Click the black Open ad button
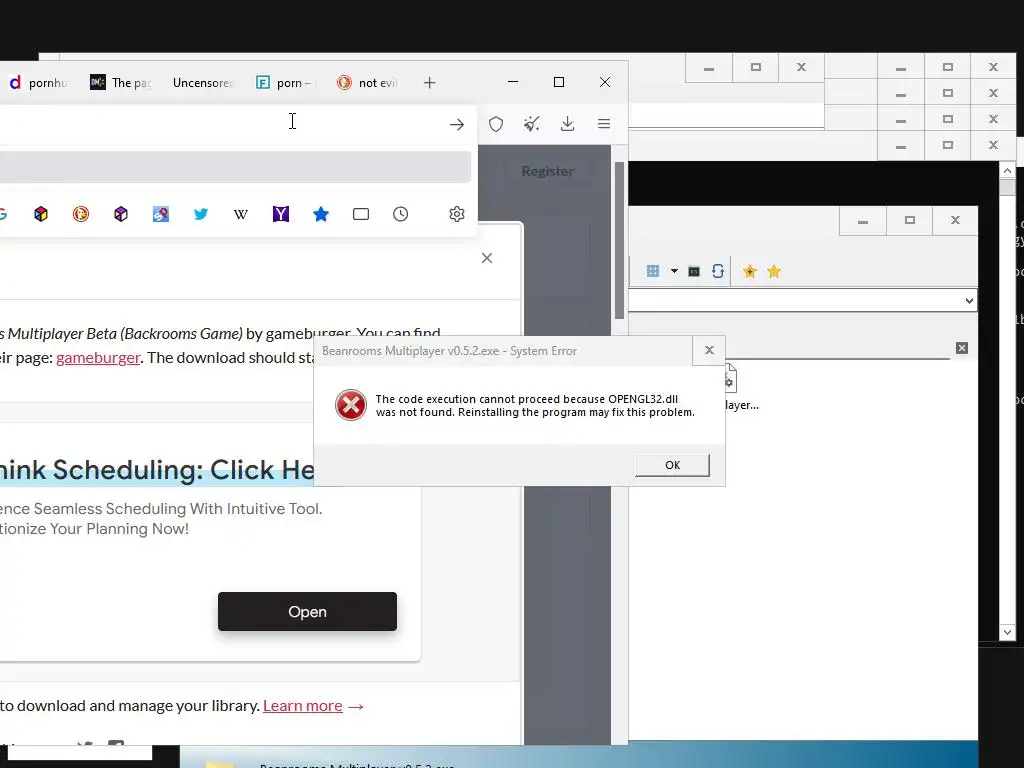 point(307,612)
